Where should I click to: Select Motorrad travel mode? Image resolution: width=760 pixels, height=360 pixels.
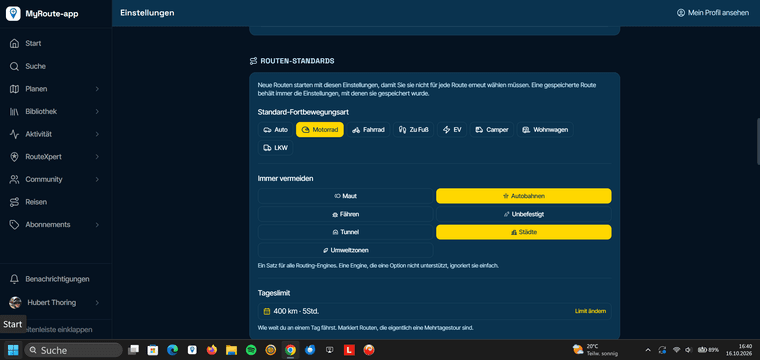click(320, 130)
